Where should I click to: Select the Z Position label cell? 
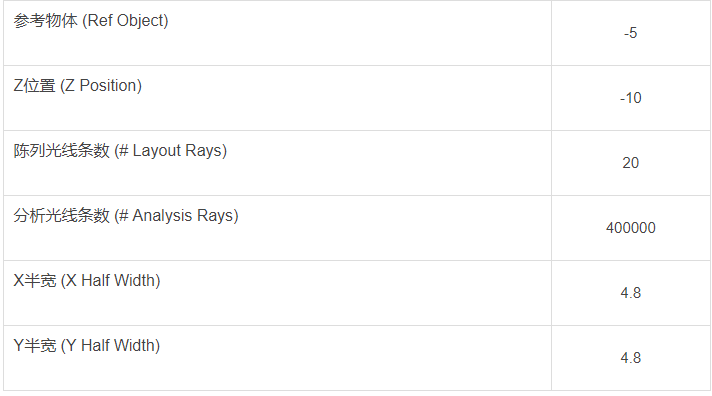pos(277,98)
